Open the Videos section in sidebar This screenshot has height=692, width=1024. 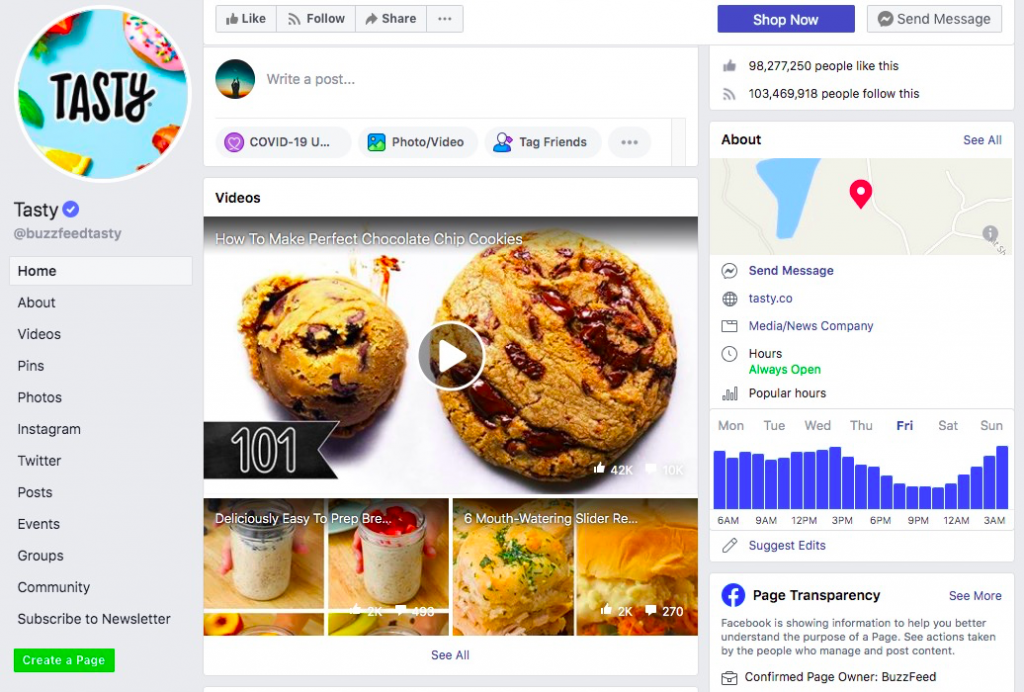[39, 334]
